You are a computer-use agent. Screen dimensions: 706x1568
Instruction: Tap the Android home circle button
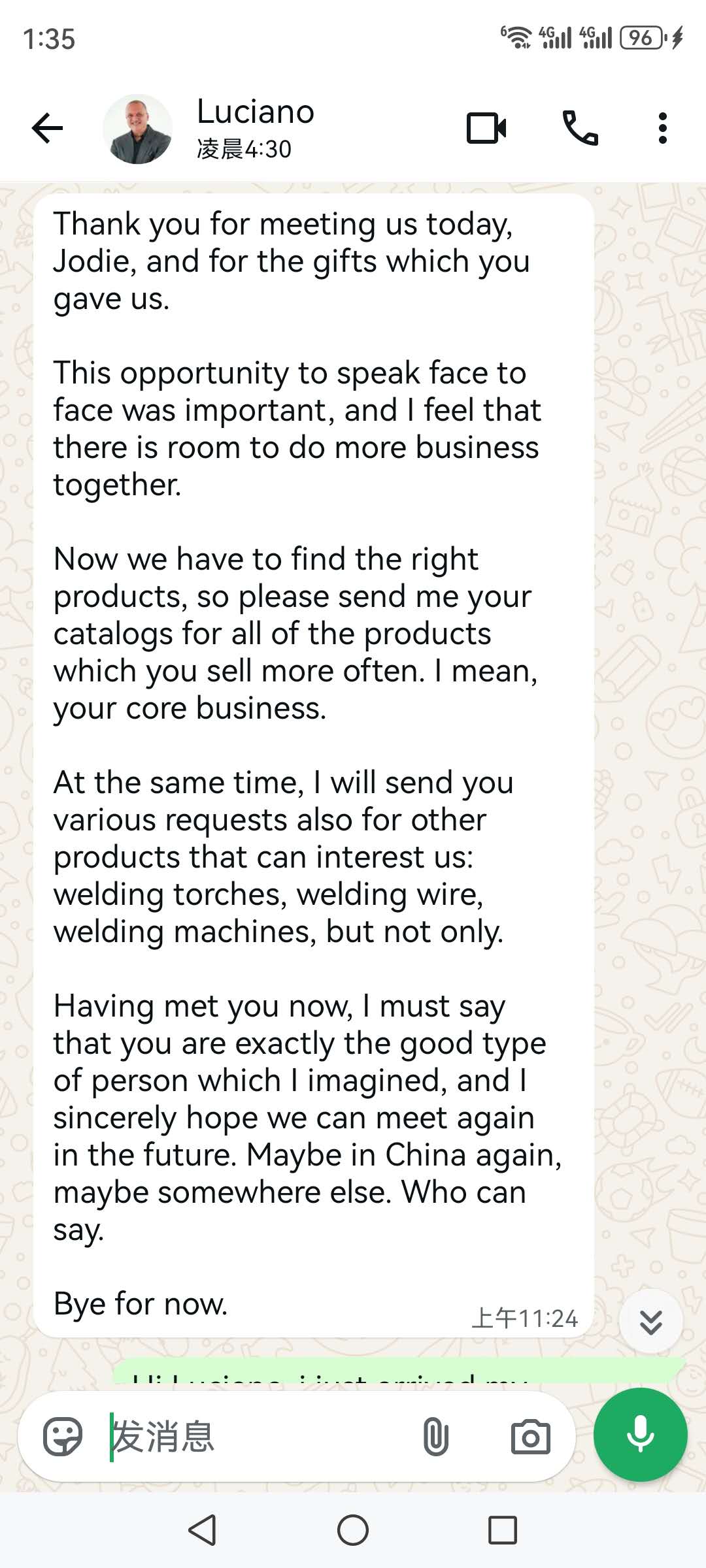click(x=353, y=1530)
